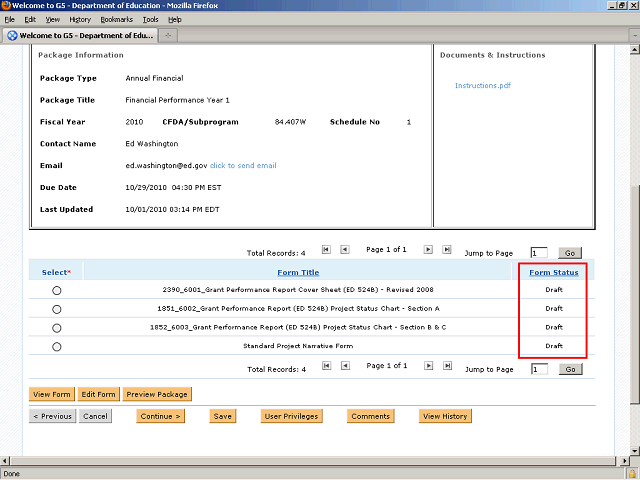Click the Firefox logo in title bar

tap(5, 5)
